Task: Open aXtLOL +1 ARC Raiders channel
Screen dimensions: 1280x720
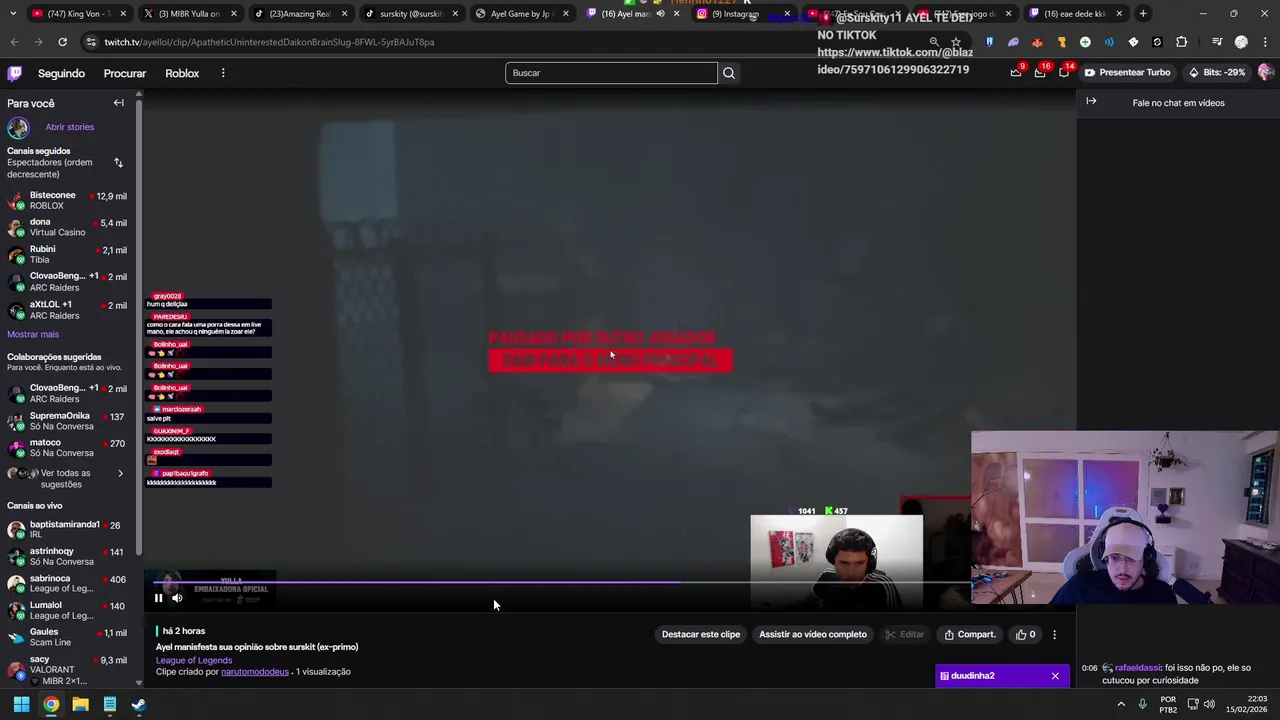Action: (68, 310)
